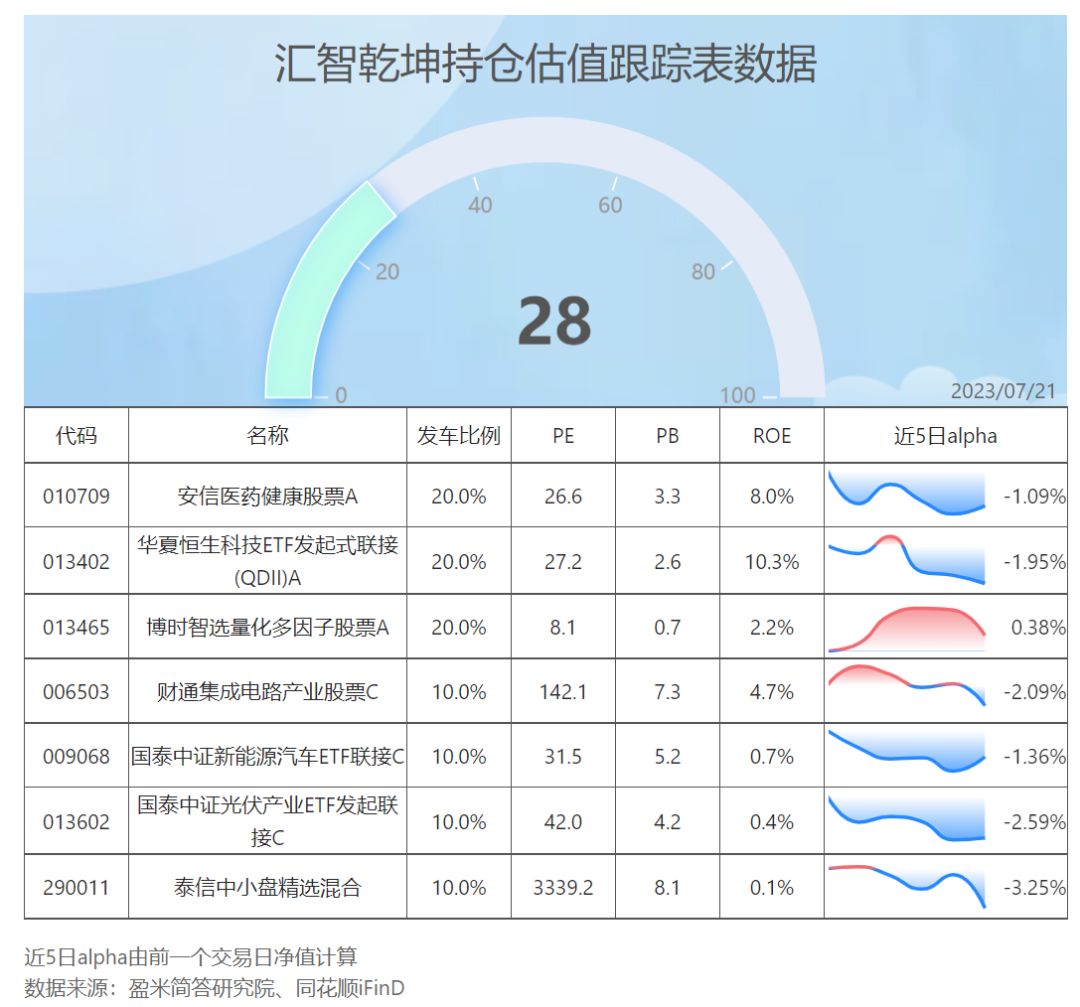The image size is (1080, 1007).
Task: Click the PB column header
Action: [x=667, y=436]
